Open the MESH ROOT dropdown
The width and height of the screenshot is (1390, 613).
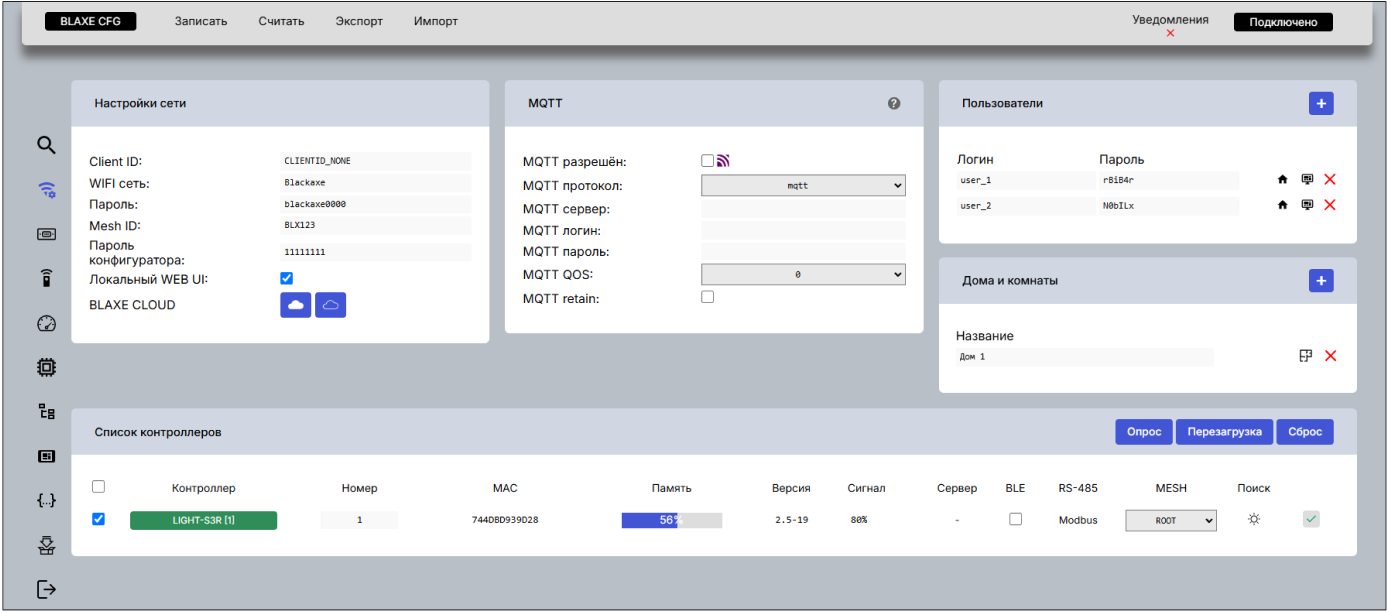click(1171, 520)
